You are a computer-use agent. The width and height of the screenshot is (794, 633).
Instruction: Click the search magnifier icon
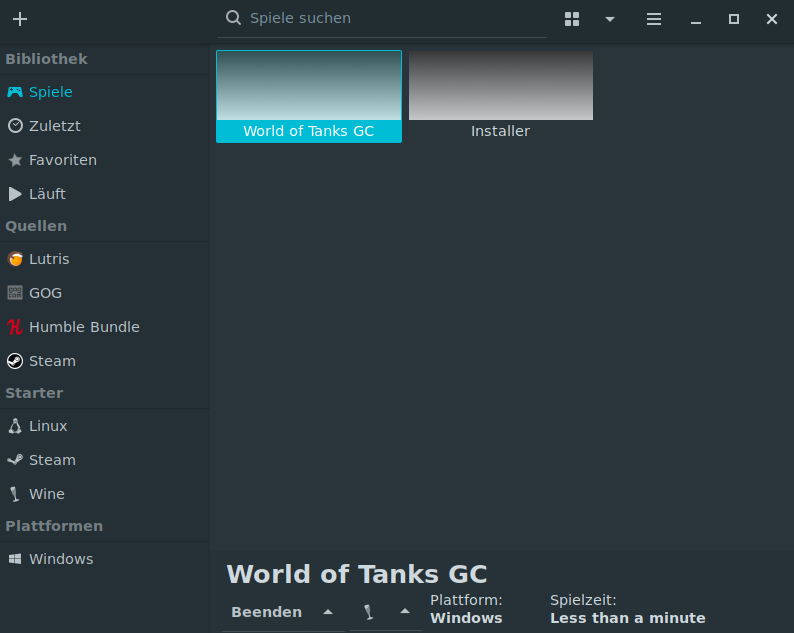(x=233, y=18)
